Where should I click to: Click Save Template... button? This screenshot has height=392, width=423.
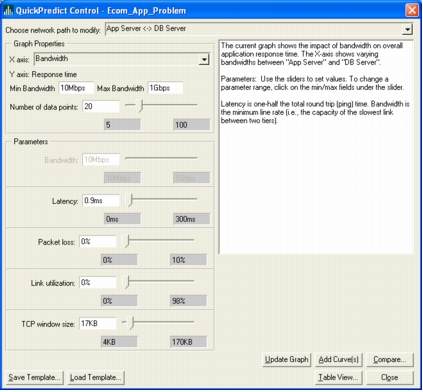[34, 378]
